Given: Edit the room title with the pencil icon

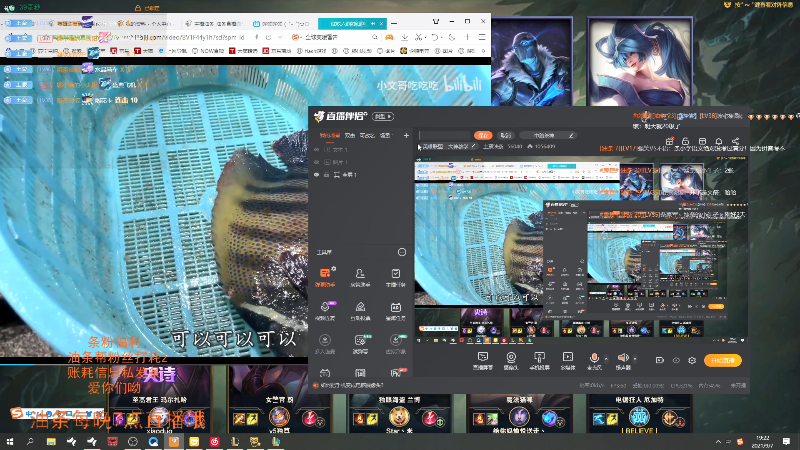Looking at the screenshot, I should coord(473,146).
